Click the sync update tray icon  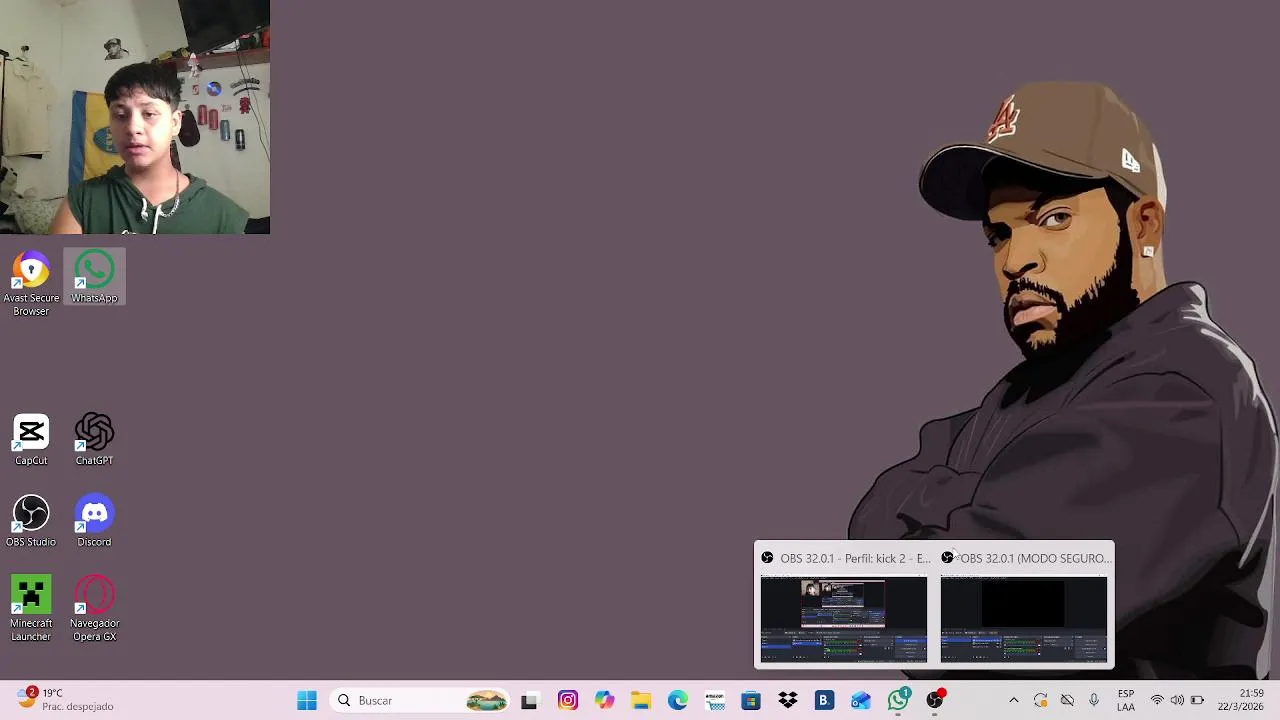pyautogui.click(x=1040, y=700)
